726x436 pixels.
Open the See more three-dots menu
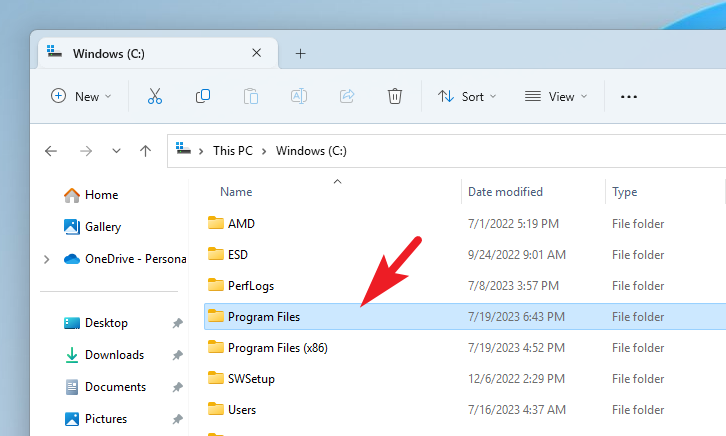[x=629, y=97]
